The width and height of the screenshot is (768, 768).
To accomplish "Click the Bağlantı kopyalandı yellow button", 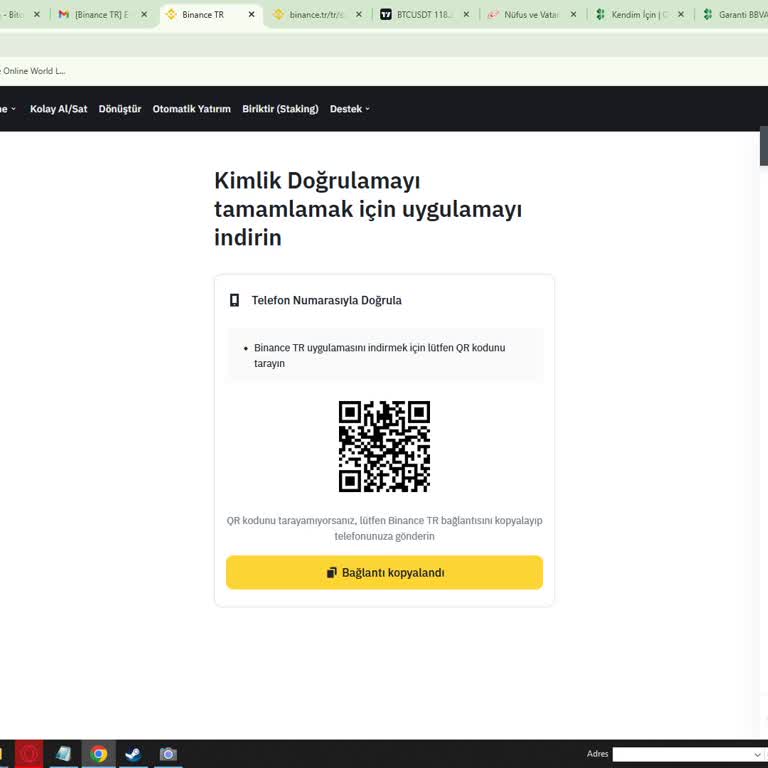I will [384, 572].
